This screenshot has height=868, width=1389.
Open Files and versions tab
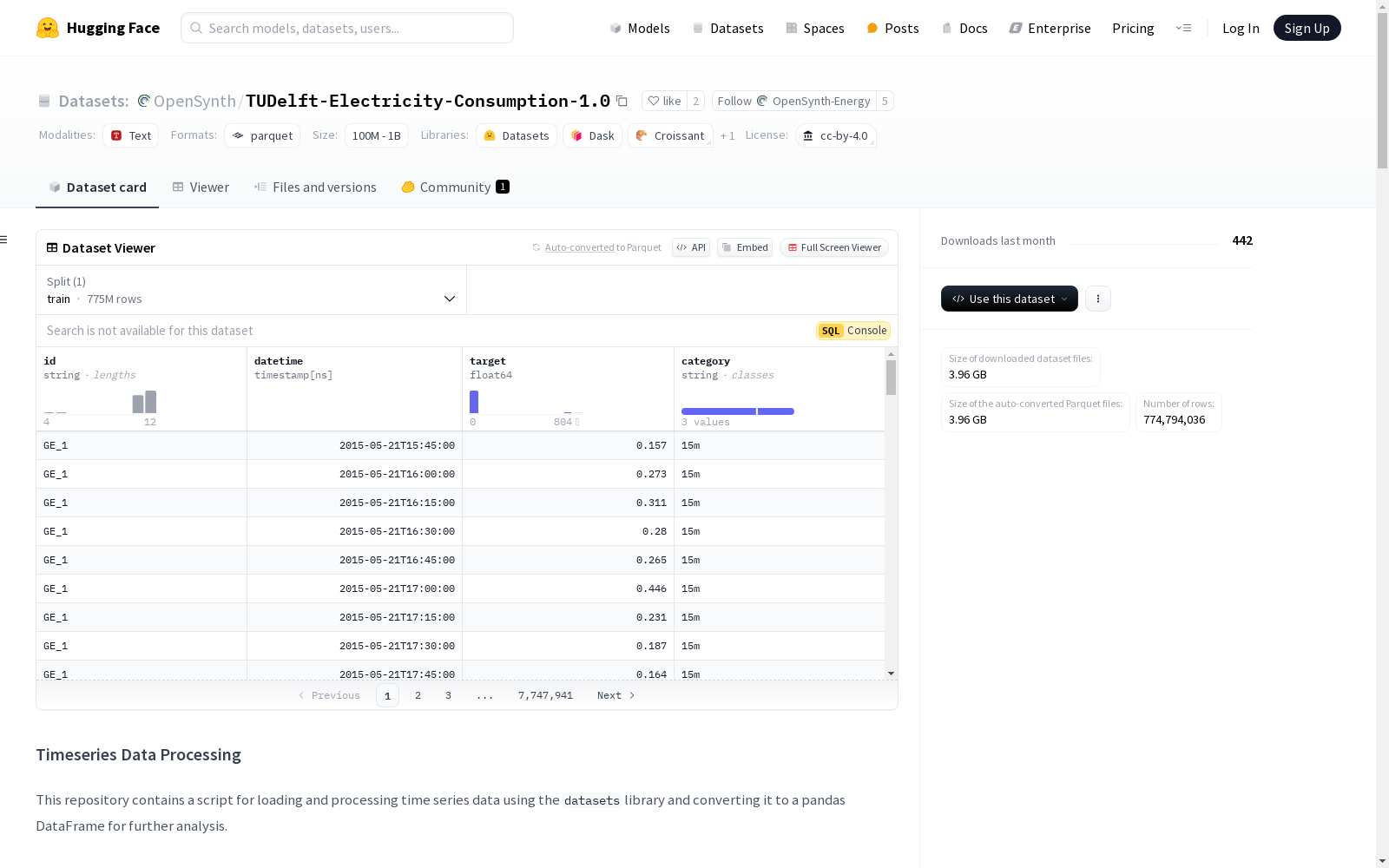tap(315, 187)
